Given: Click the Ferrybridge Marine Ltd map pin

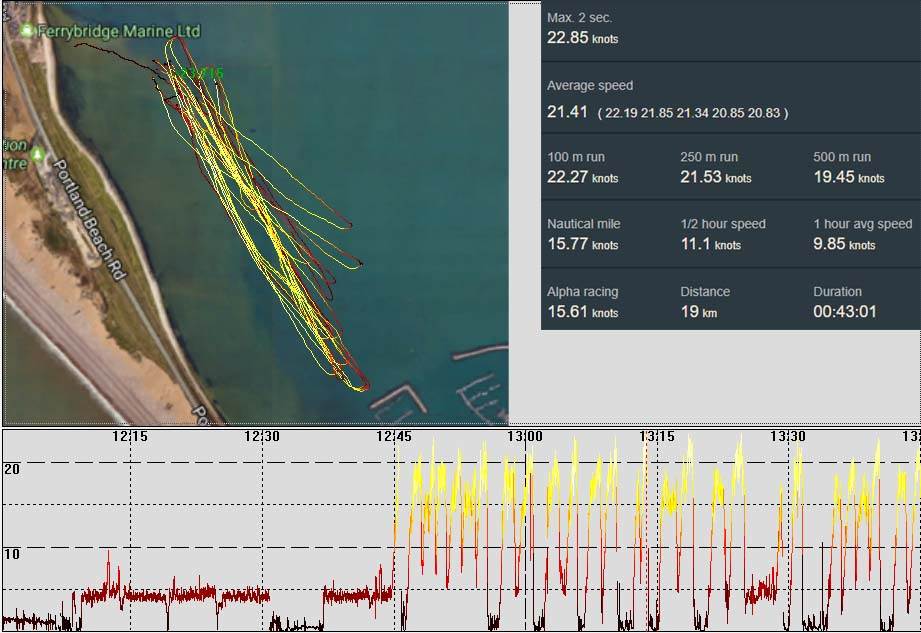Looking at the screenshot, I should tap(26, 31).
